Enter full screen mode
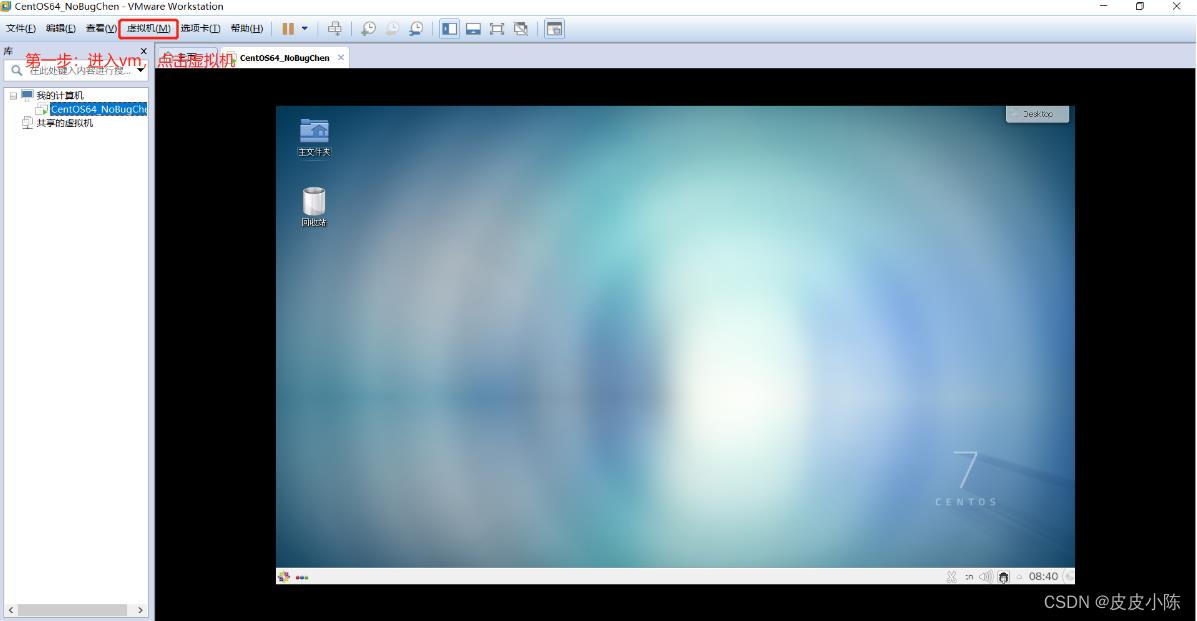Screen dimensions: 1197x621 497,29
